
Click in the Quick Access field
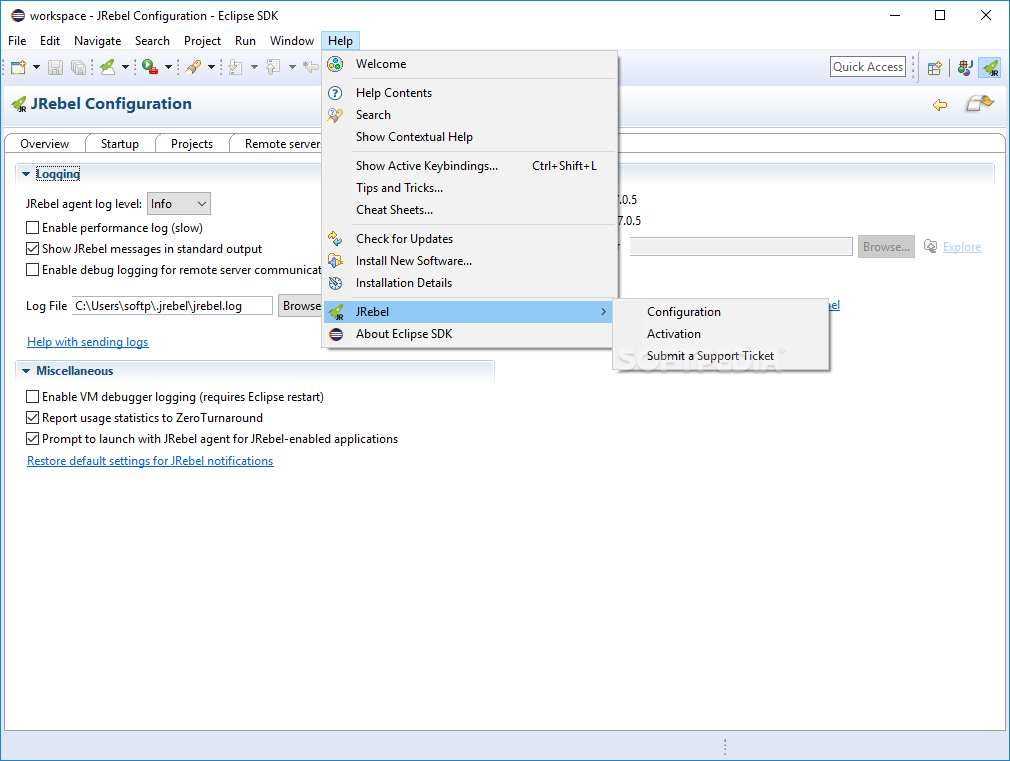(868, 67)
